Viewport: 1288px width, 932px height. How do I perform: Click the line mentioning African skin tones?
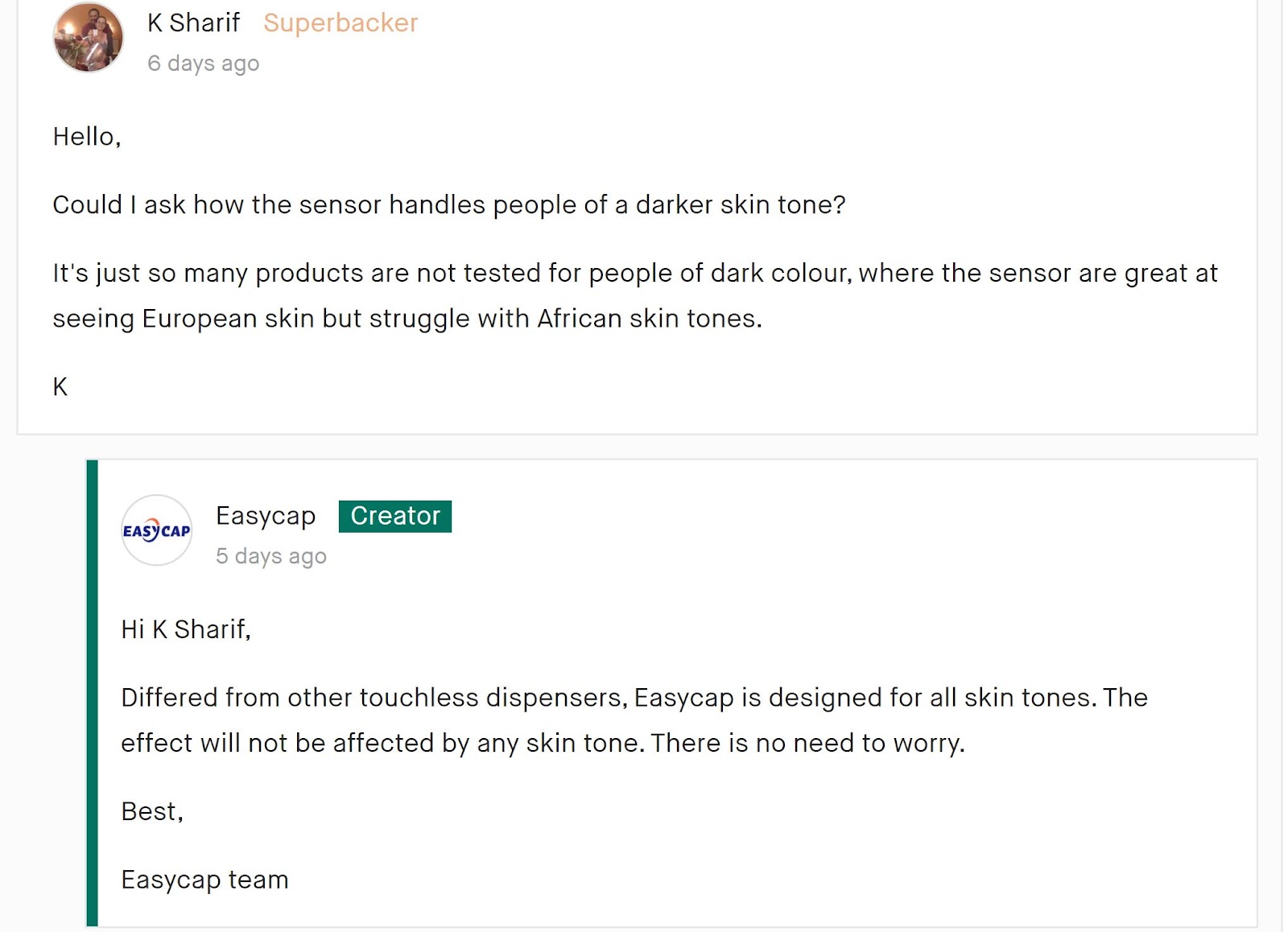[407, 320]
